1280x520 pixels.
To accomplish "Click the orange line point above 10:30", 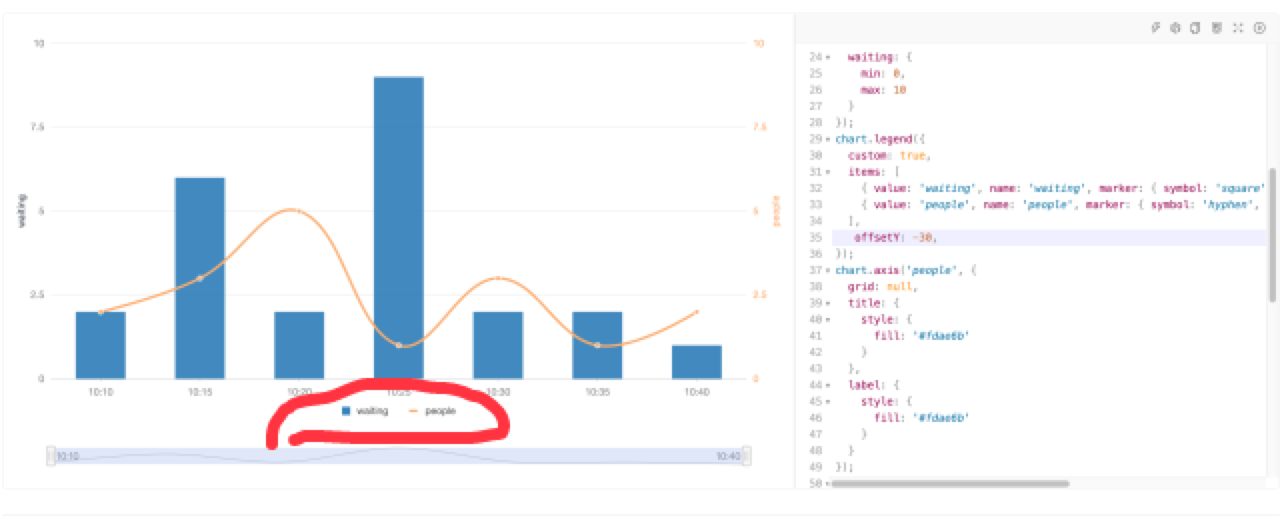I will (x=498, y=278).
